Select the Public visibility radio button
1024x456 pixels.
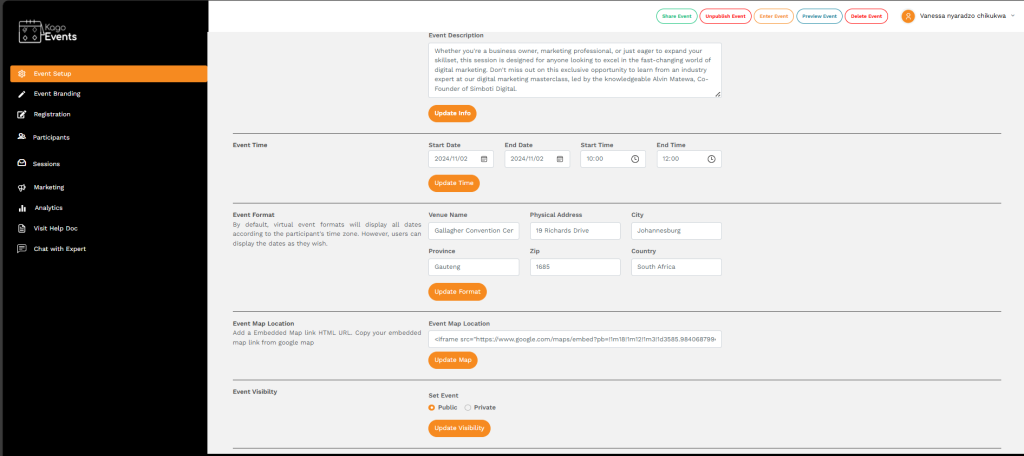pos(432,408)
